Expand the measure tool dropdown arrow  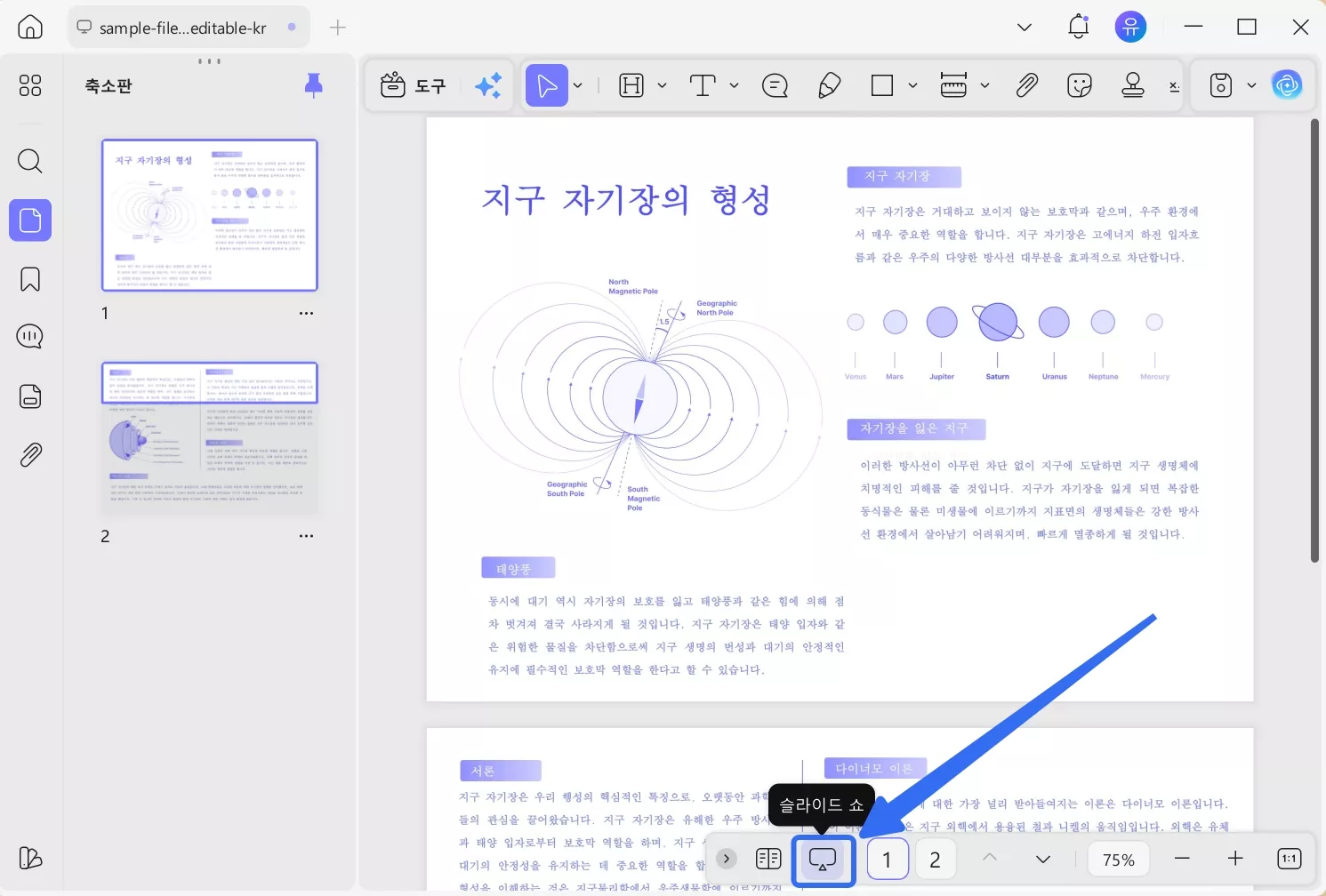click(984, 85)
